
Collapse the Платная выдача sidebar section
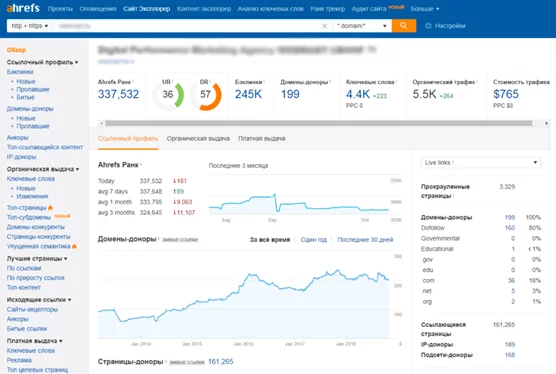(x=34, y=341)
